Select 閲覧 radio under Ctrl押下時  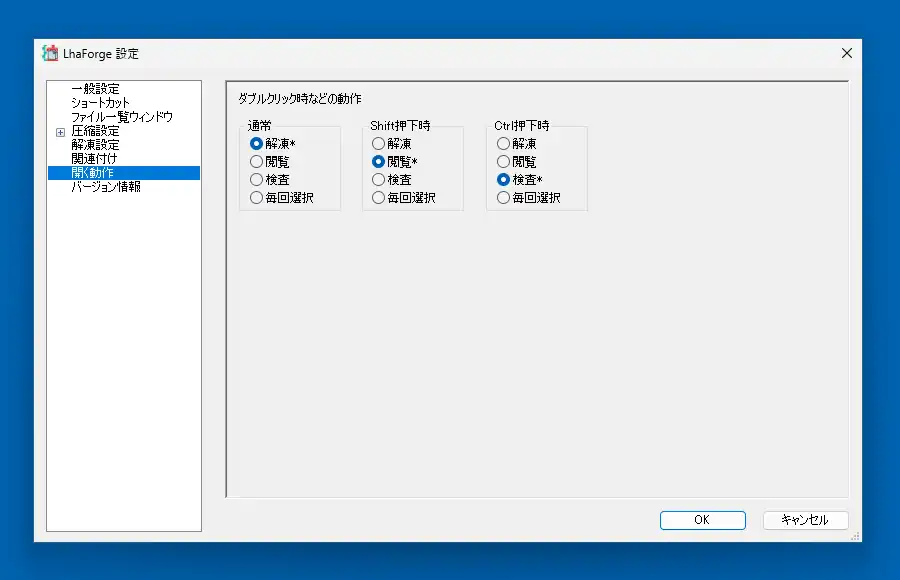[517, 162]
